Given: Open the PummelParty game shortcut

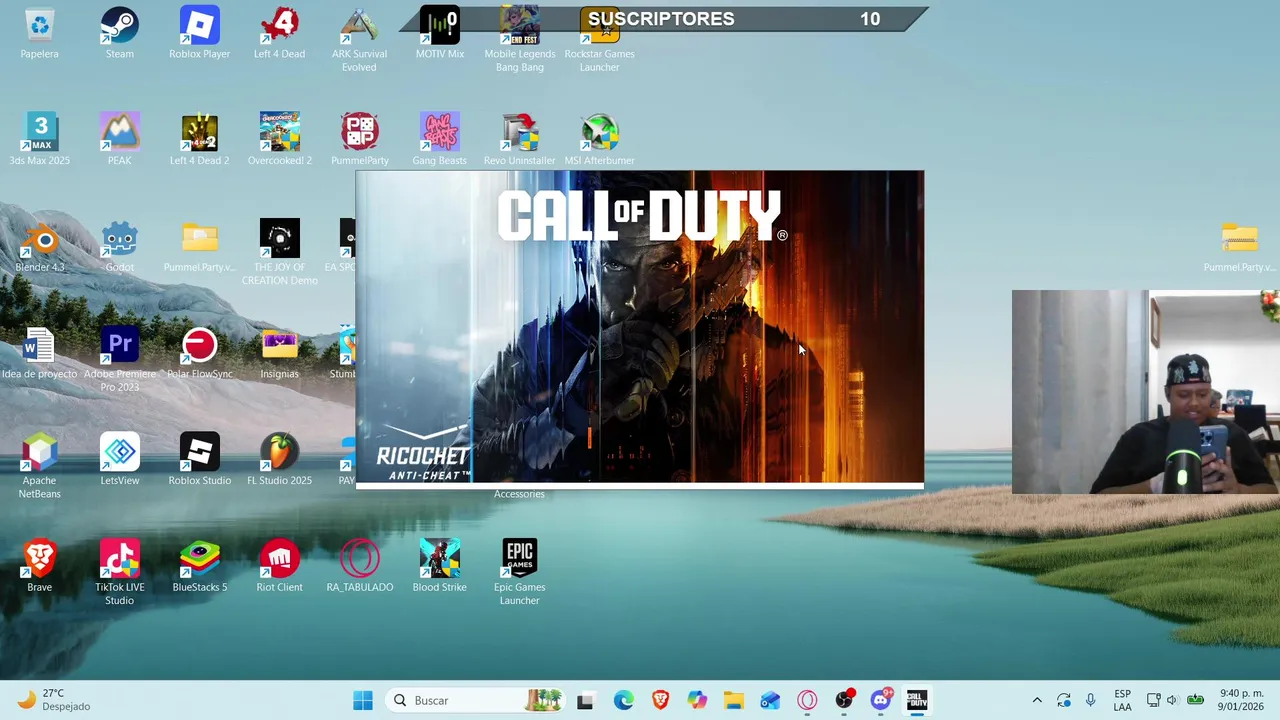Looking at the screenshot, I should (x=359, y=140).
